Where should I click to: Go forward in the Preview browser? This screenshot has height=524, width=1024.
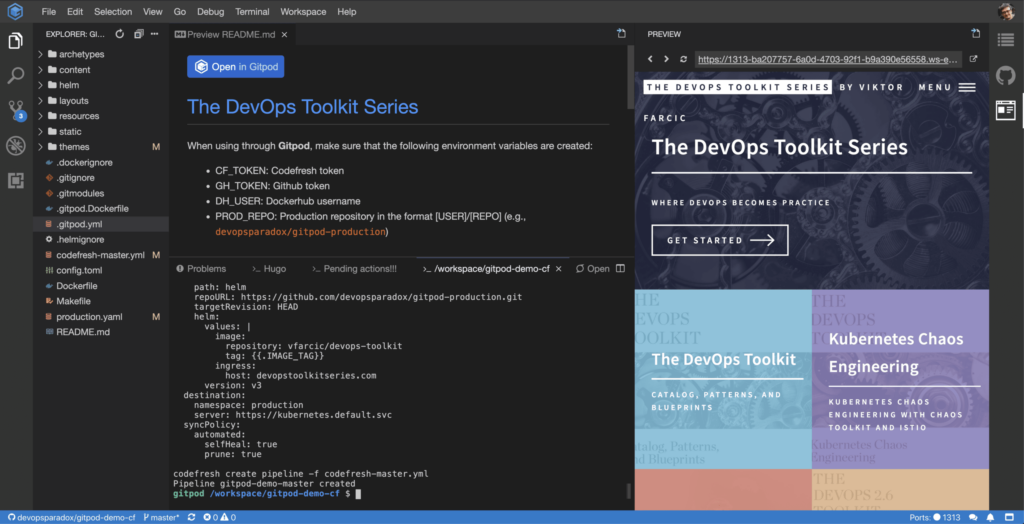(x=666, y=59)
